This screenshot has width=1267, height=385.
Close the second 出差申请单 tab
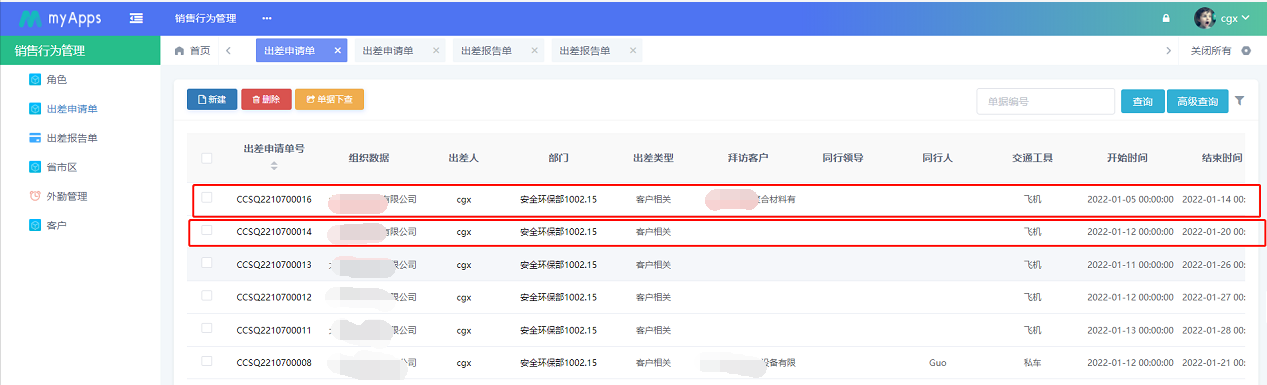tap(435, 50)
